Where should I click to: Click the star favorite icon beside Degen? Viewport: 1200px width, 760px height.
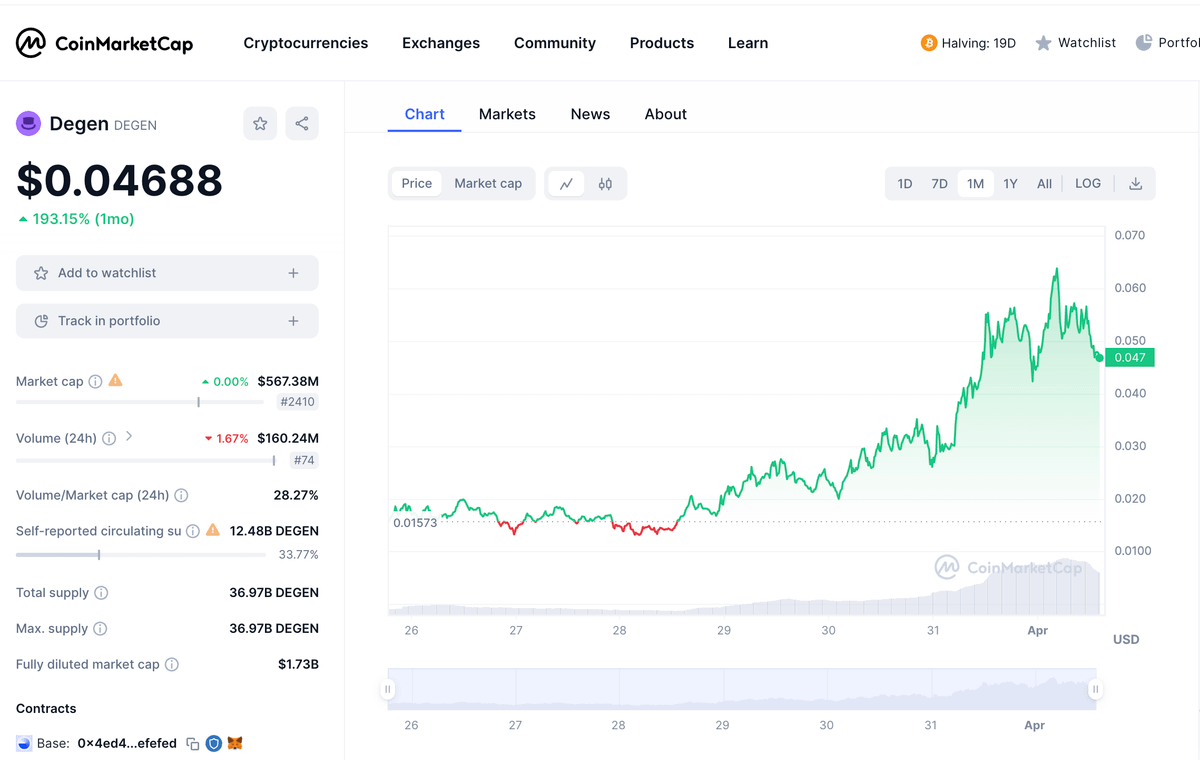pyautogui.click(x=260, y=124)
